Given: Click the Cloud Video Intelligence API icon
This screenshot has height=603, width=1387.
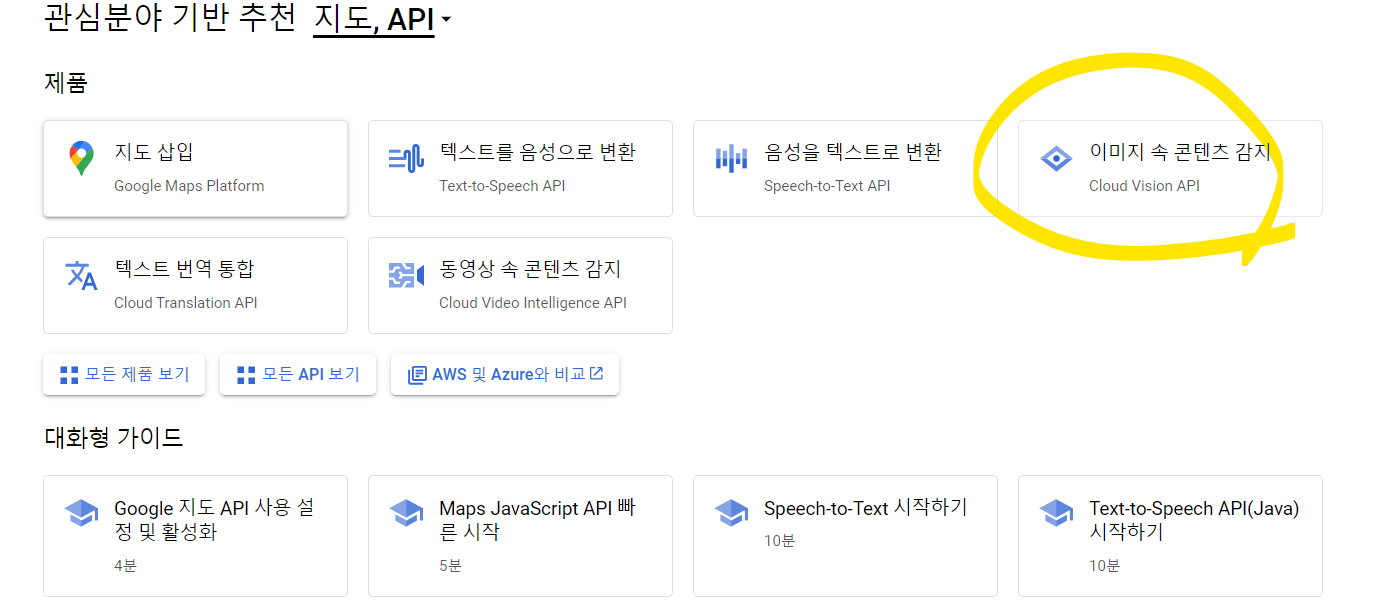Looking at the screenshot, I should [406, 275].
